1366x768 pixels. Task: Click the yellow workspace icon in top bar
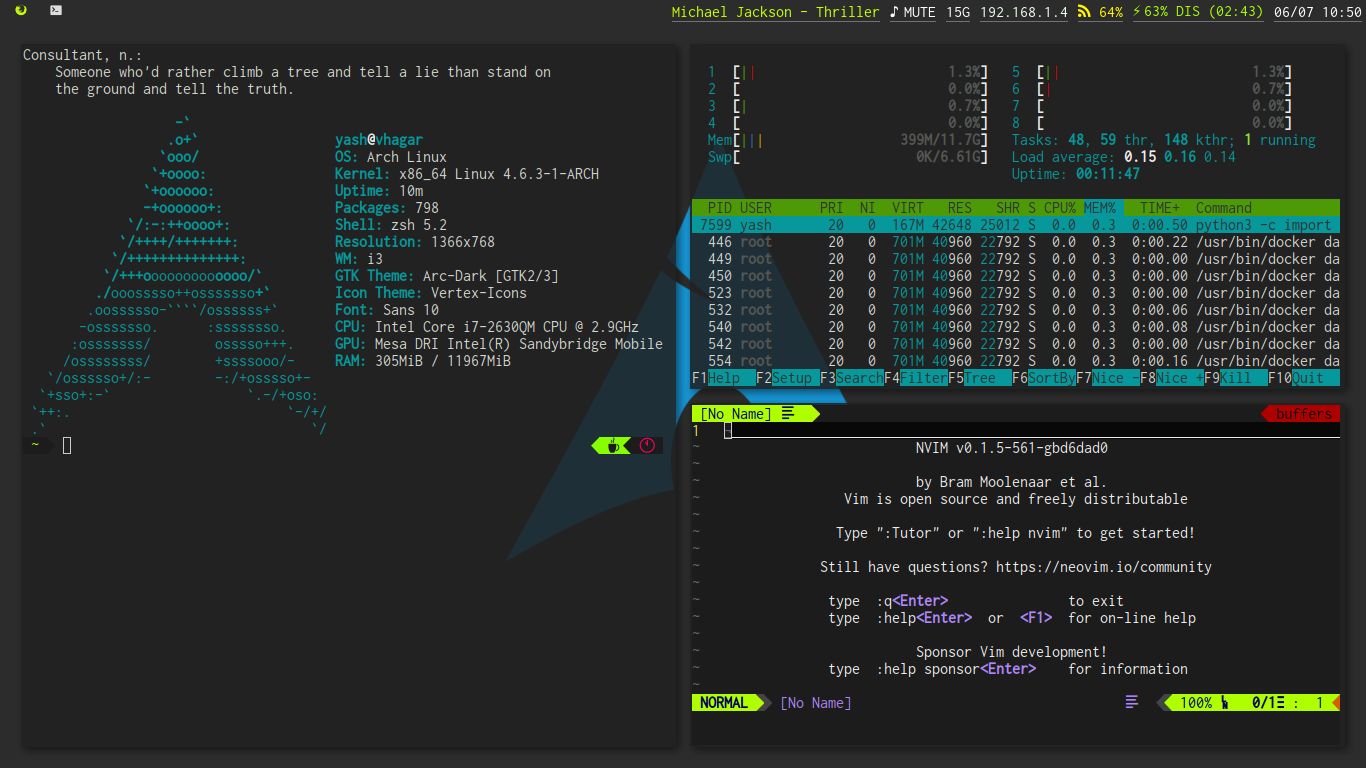(x=22, y=11)
